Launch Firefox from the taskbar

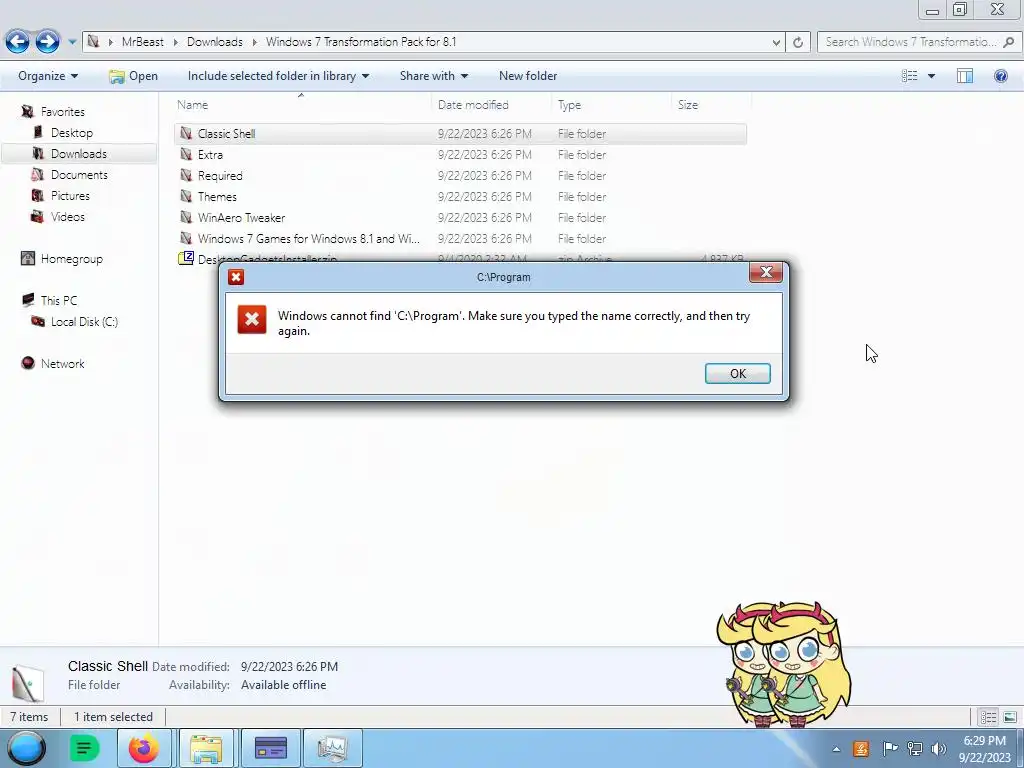click(144, 748)
